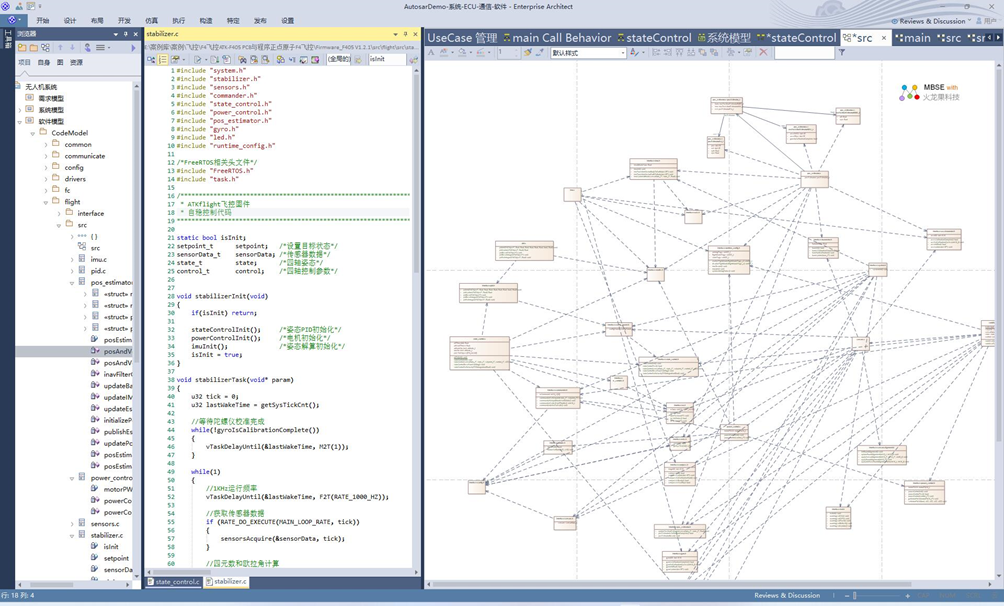
Task: Click the red delete X in diagram toolbar
Action: point(763,52)
